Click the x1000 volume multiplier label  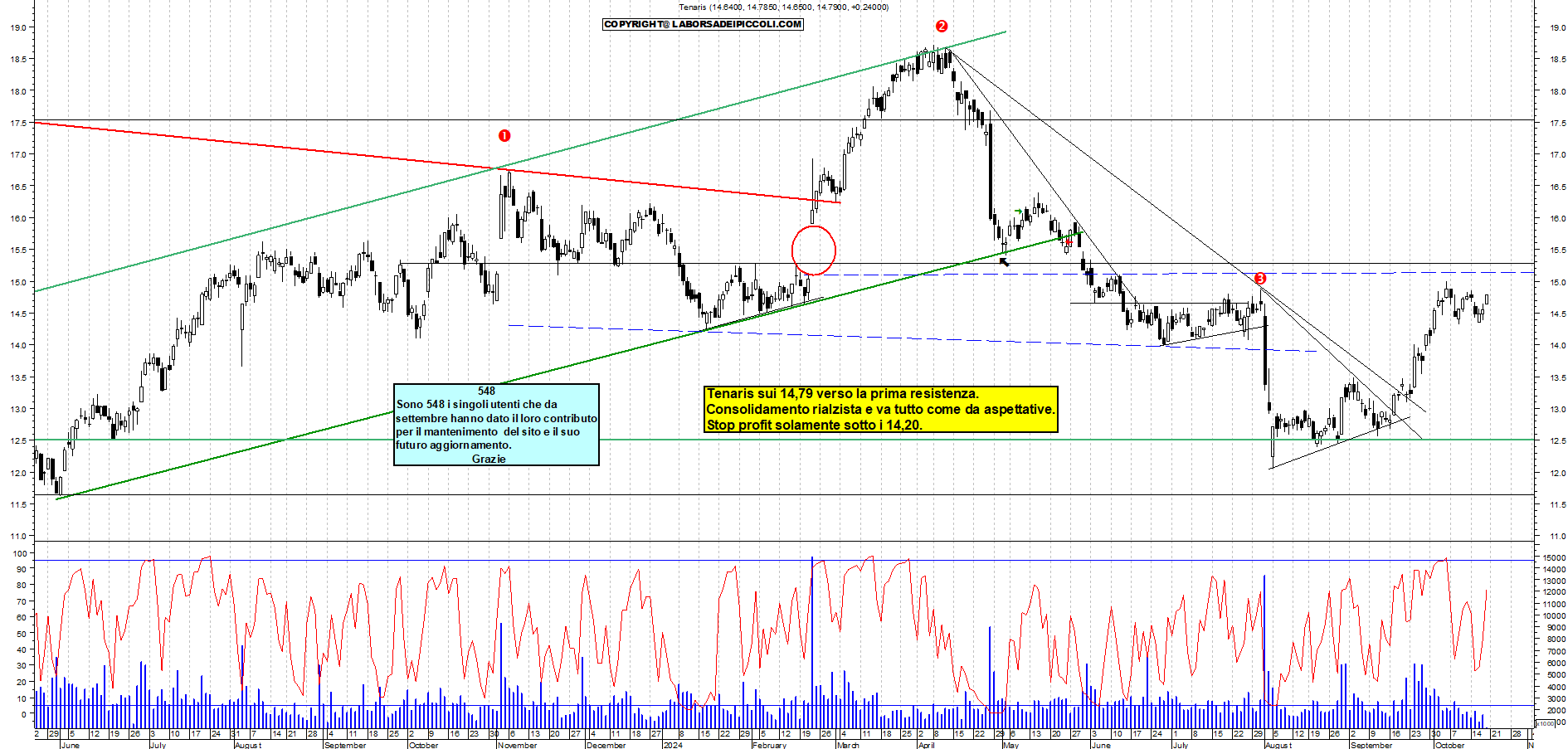[1546, 723]
